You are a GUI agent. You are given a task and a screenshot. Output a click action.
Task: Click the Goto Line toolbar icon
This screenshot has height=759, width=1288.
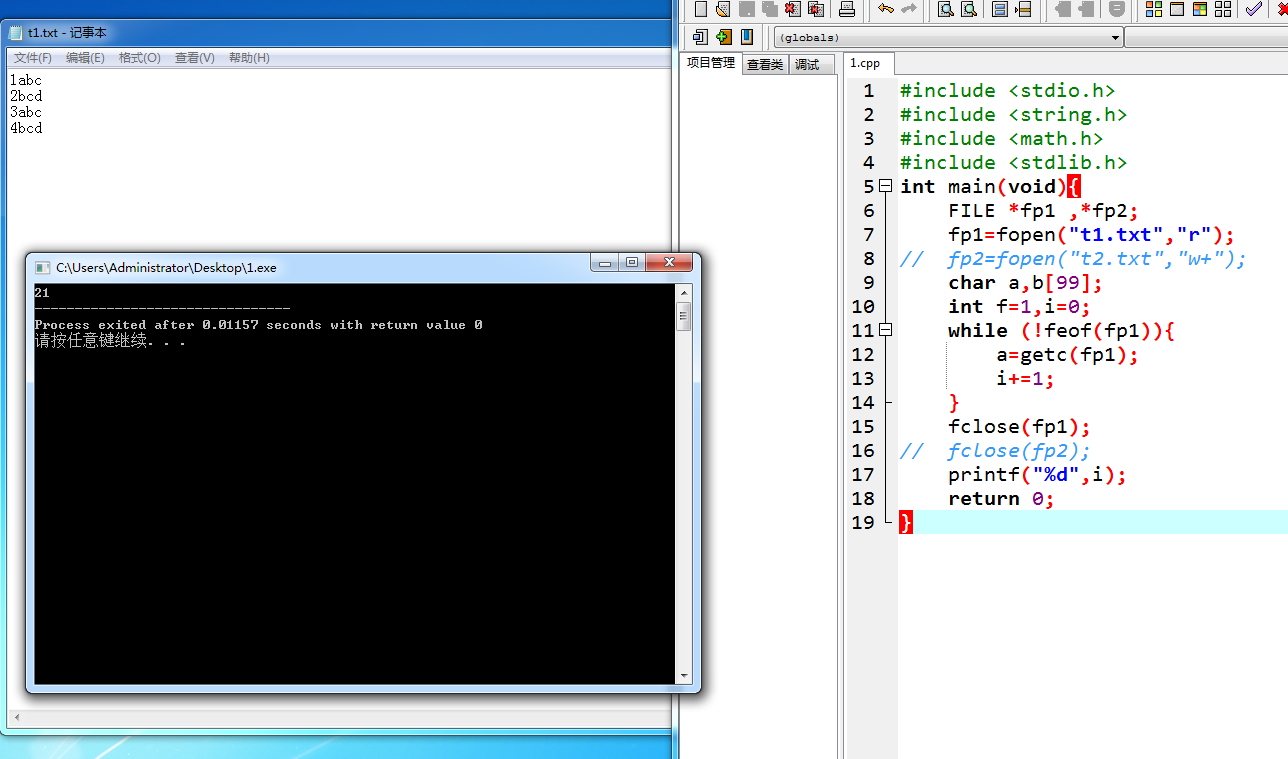click(1023, 9)
